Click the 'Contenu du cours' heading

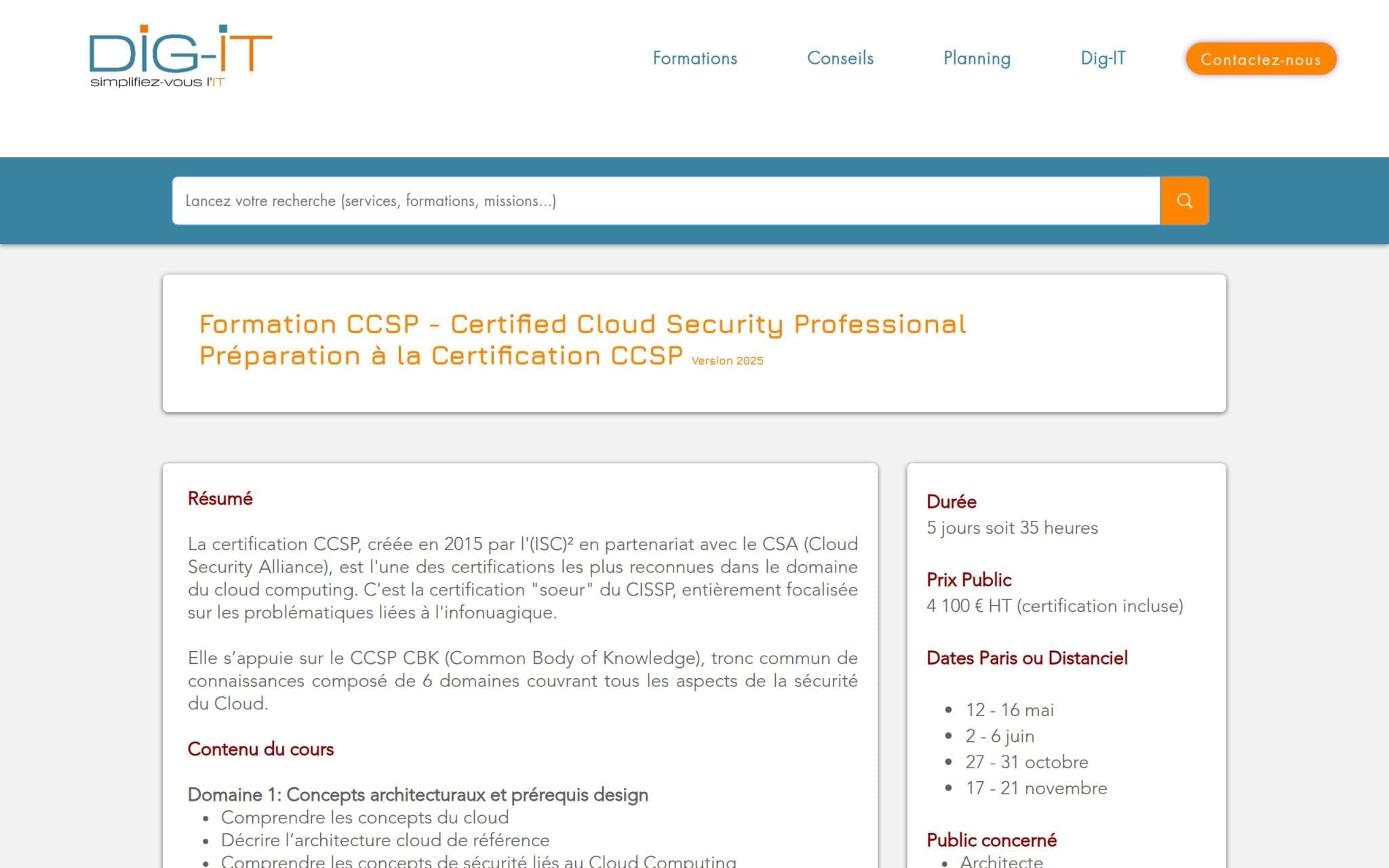click(x=260, y=749)
